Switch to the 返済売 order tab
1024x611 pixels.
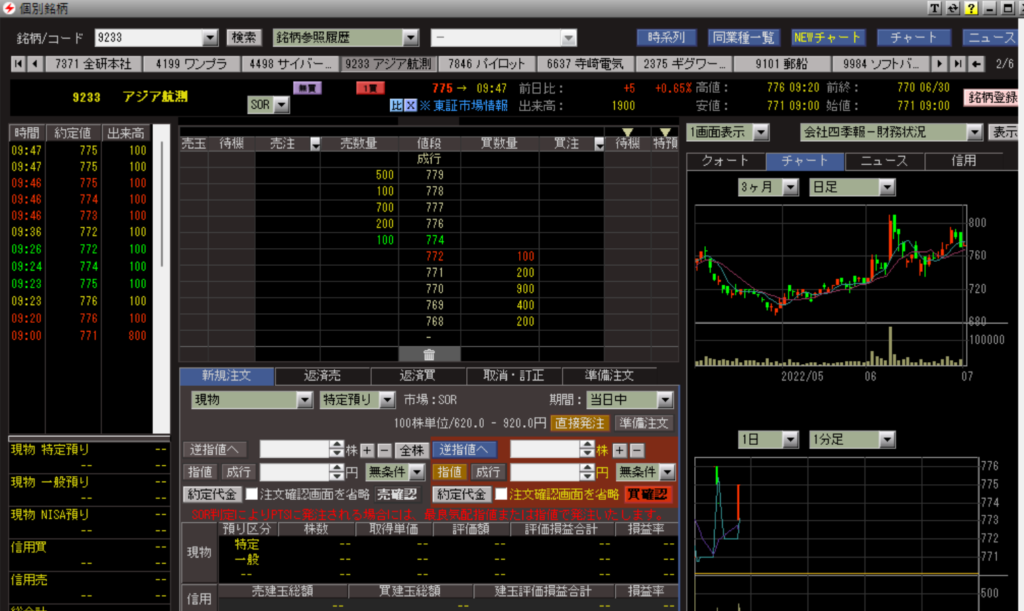[323, 376]
